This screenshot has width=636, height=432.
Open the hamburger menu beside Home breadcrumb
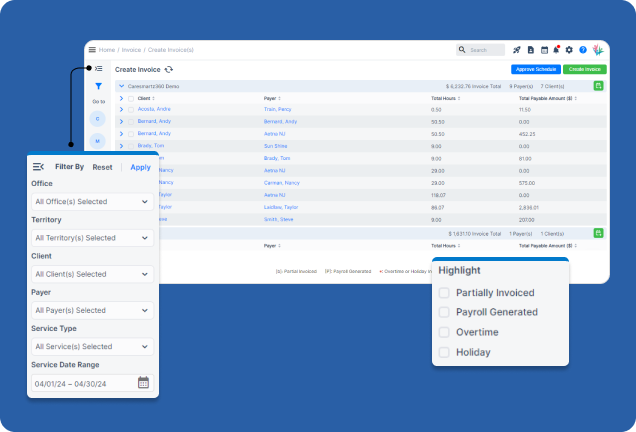click(92, 49)
